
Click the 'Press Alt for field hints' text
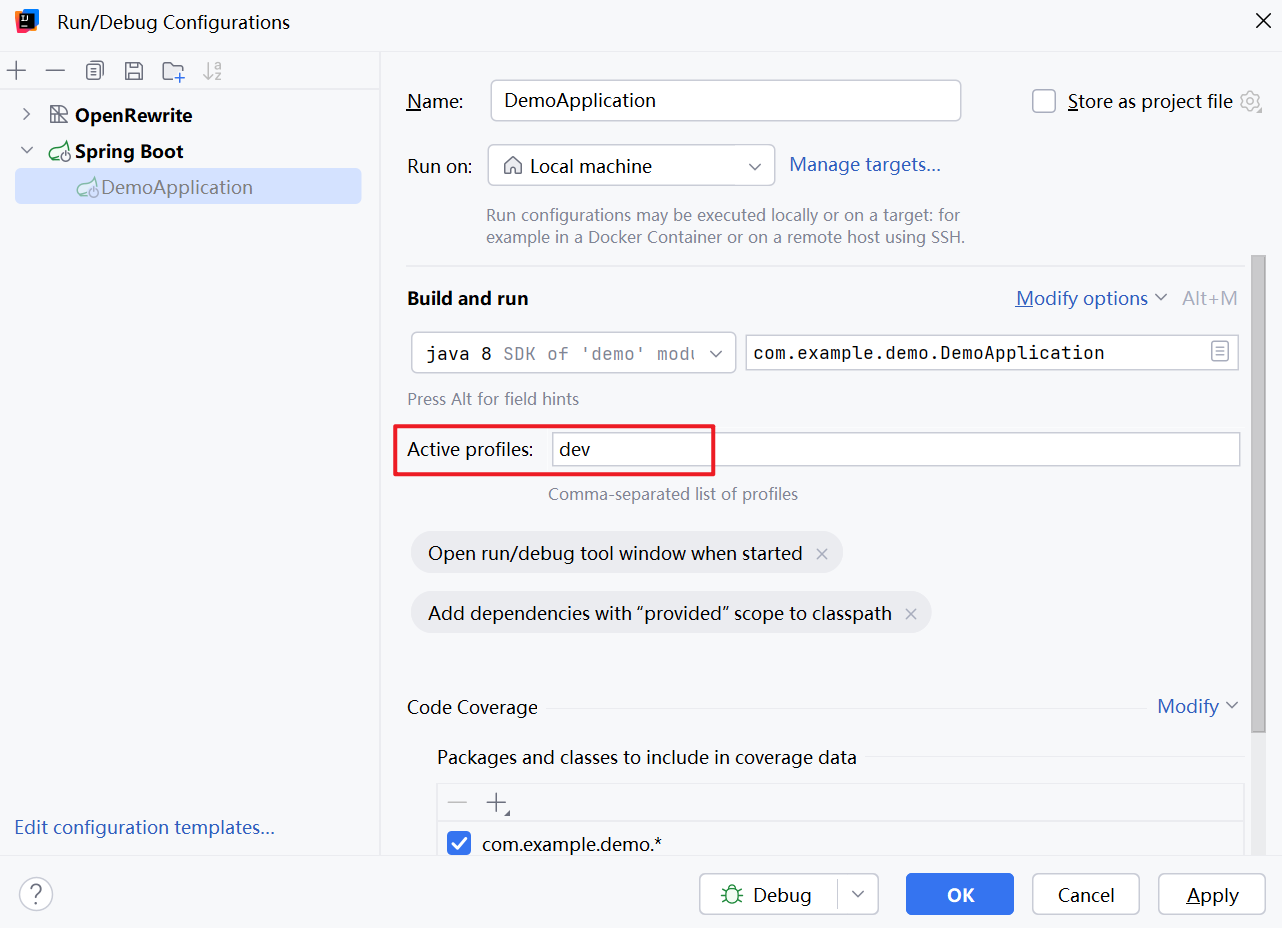tap(493, 399)
